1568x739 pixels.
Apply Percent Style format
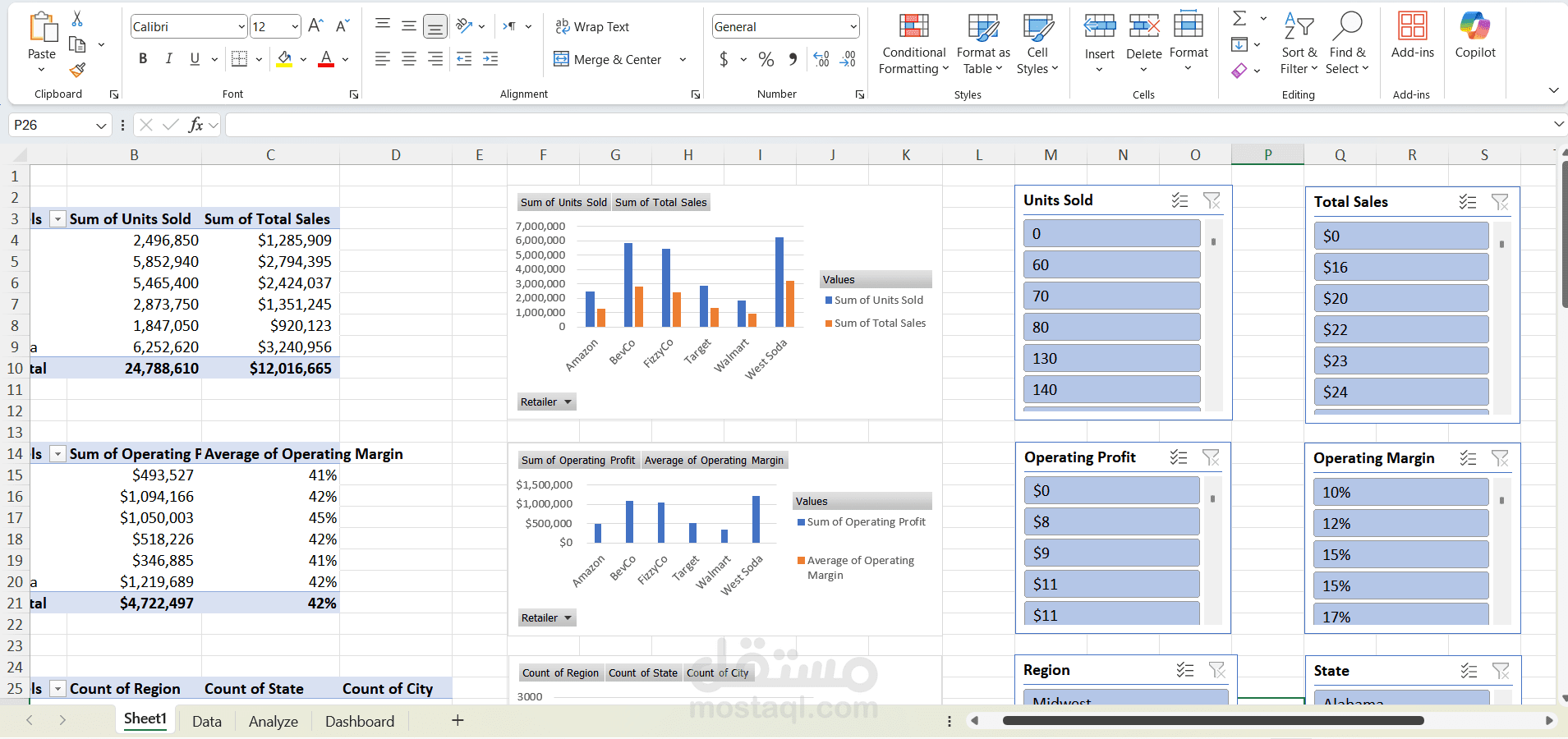click(766, 59)
